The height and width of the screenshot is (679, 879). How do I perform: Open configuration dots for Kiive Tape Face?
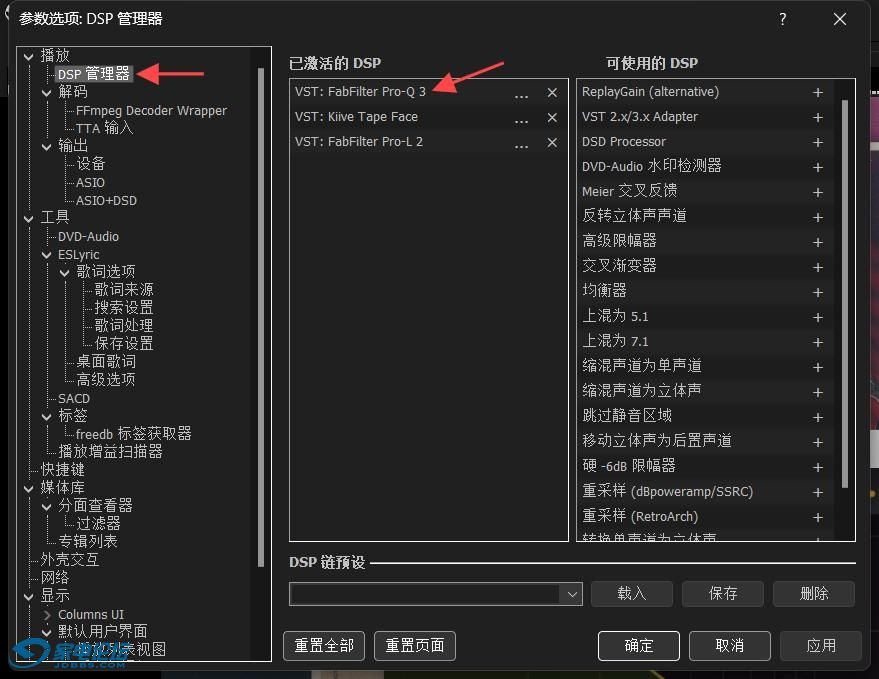(521, 118)
